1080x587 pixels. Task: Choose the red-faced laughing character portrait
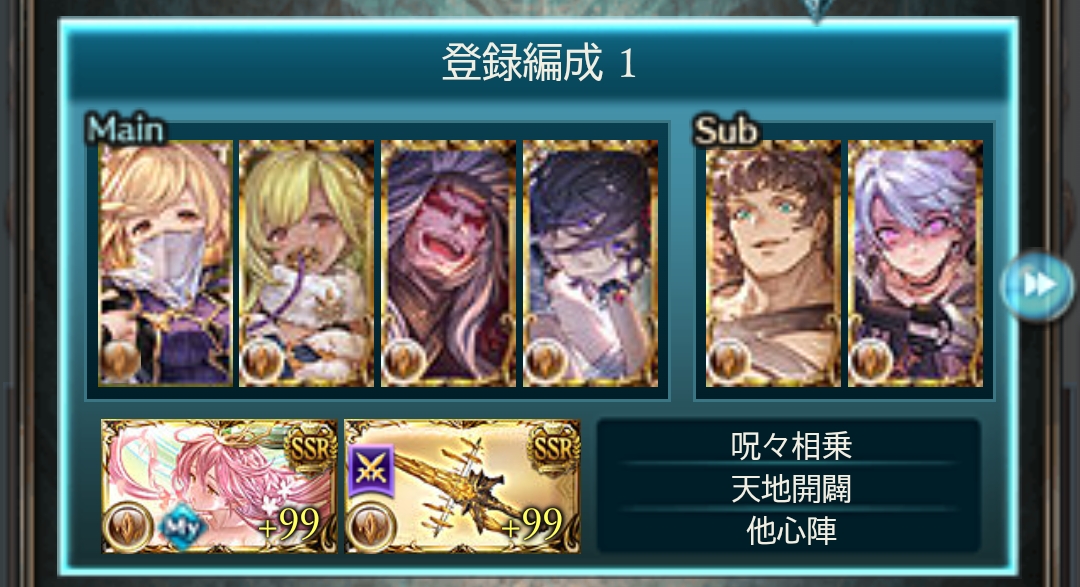click(x=448, y=263)
